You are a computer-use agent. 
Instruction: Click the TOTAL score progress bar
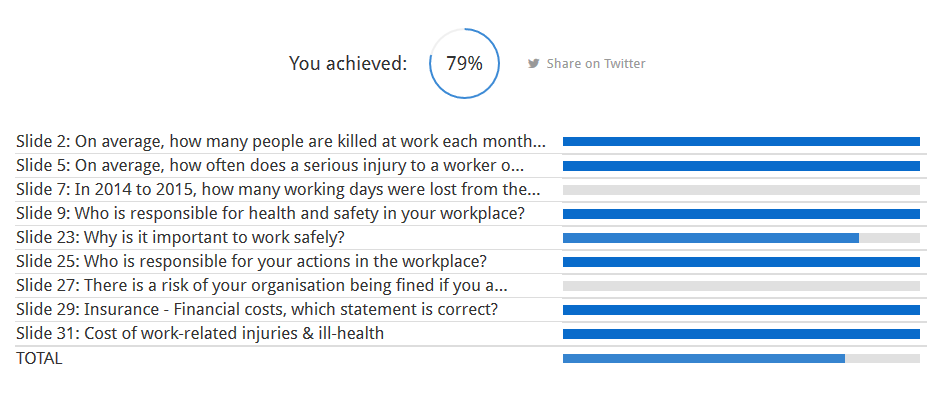pyautogui.click(x=741, y=358)
